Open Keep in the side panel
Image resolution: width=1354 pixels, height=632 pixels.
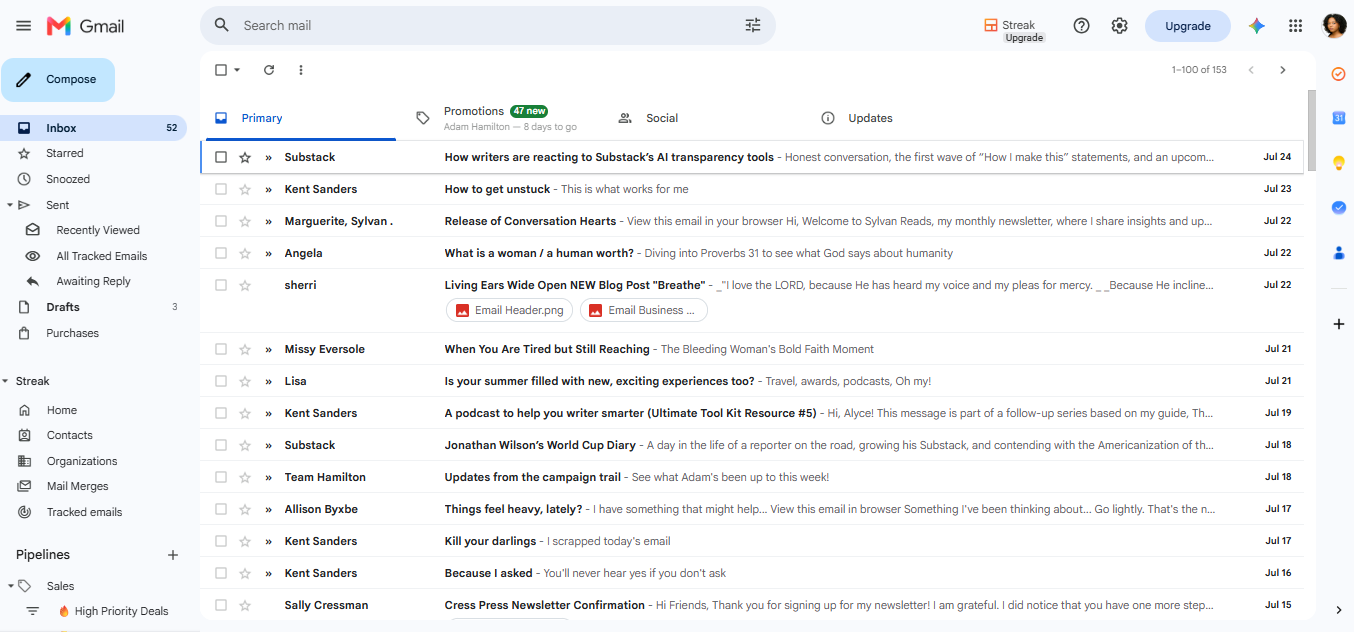click(x=1338, y=163)
